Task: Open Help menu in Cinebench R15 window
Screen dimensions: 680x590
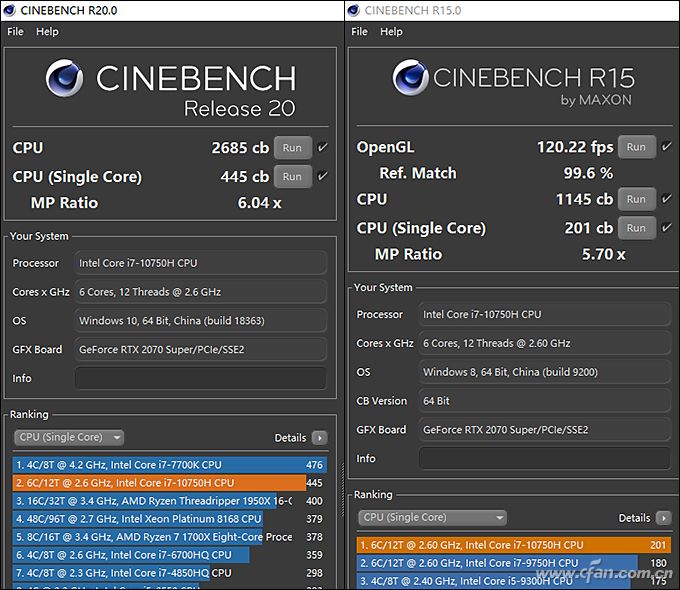Action: click(391, 32)
